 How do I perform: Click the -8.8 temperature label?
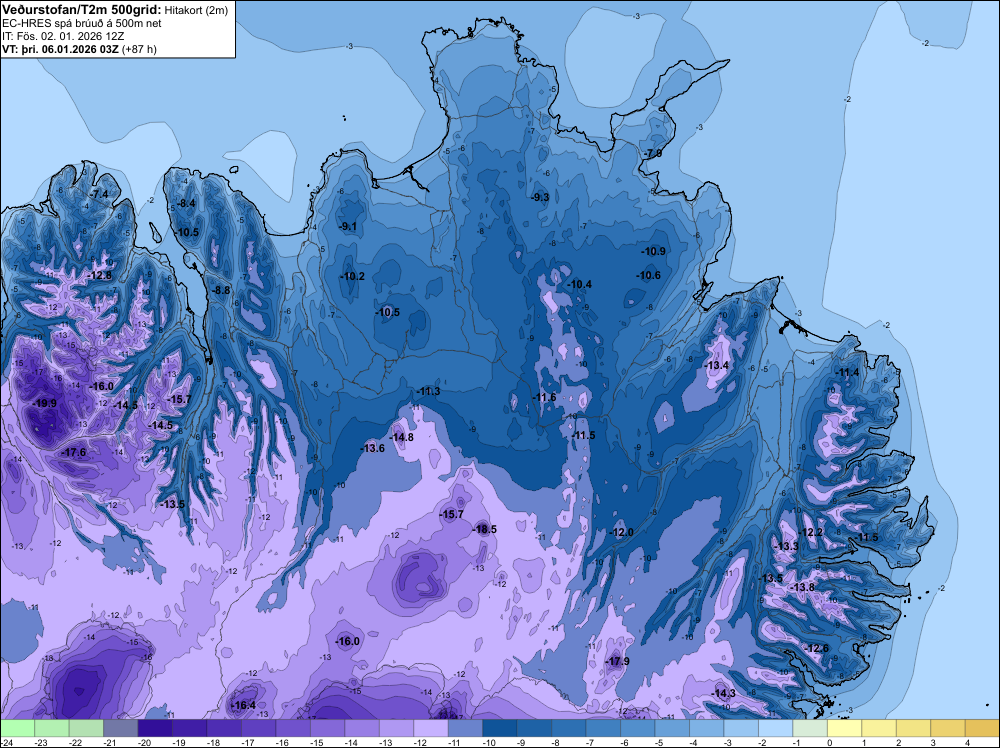pos(221,290)
